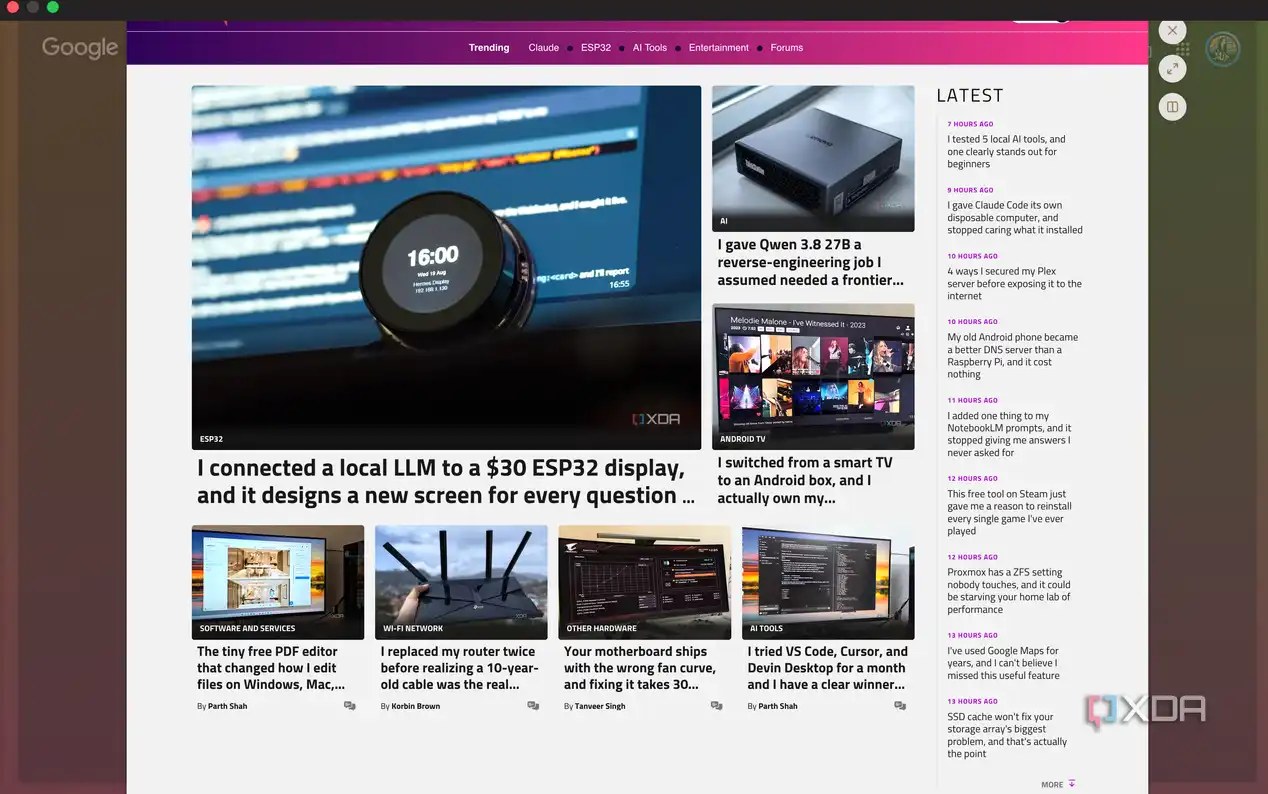Open Parth Shah's byline under the VS Code article
This screenshot has height=794, width=1268.
tap(778, 706)
